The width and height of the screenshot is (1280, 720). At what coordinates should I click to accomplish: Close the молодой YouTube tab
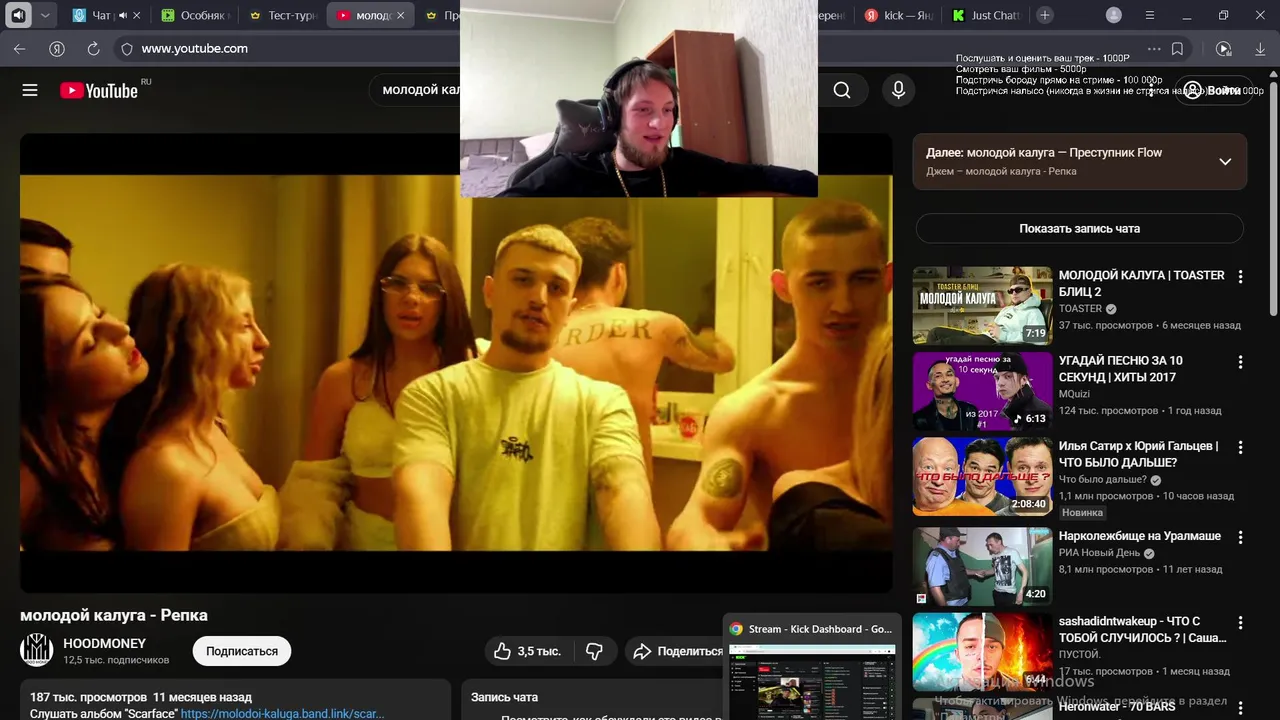click(401, 15)
